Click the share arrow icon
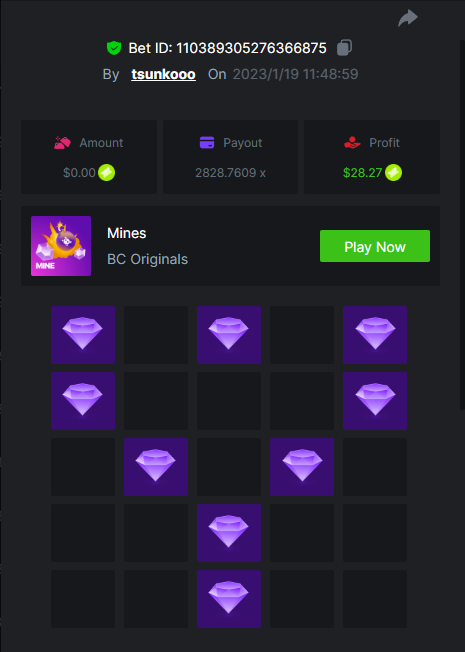465x652 pixels. coord(408,18)
